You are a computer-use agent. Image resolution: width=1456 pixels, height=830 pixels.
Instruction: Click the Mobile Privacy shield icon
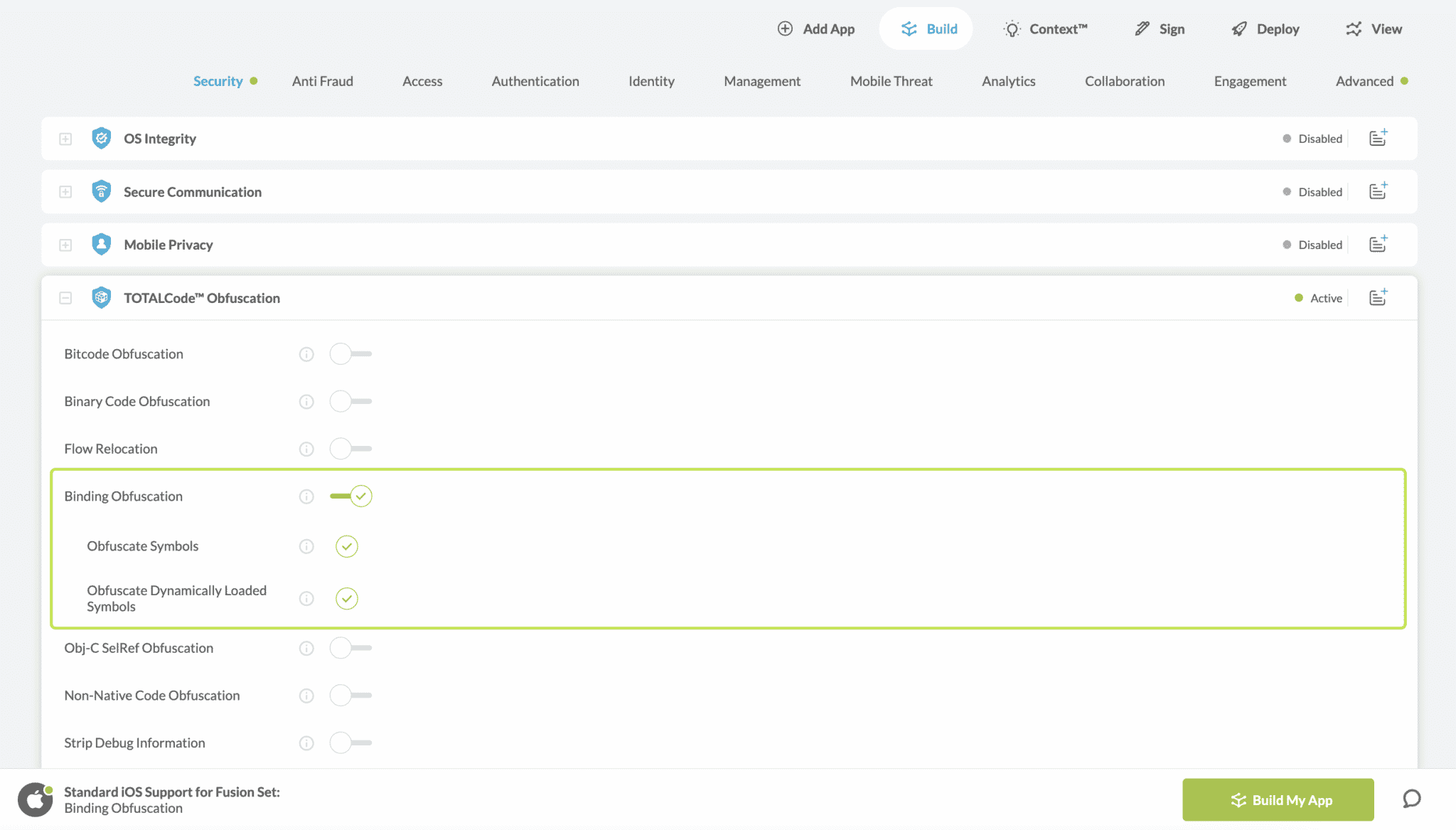pyautogui.click(x=102, y=244)
